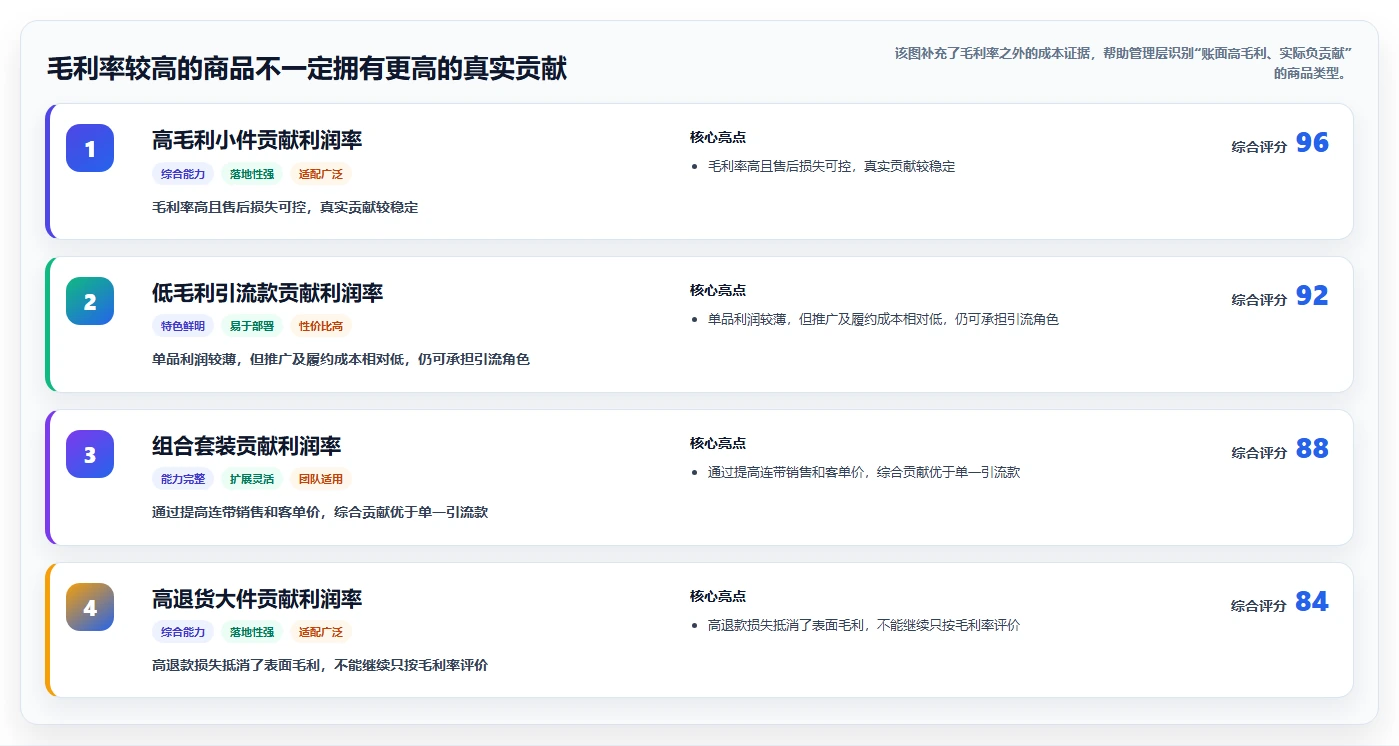Click the bold 毛利率高且售后损失可控 description under the tags
Screen dimensions: 1399x746
click(285, 207)
